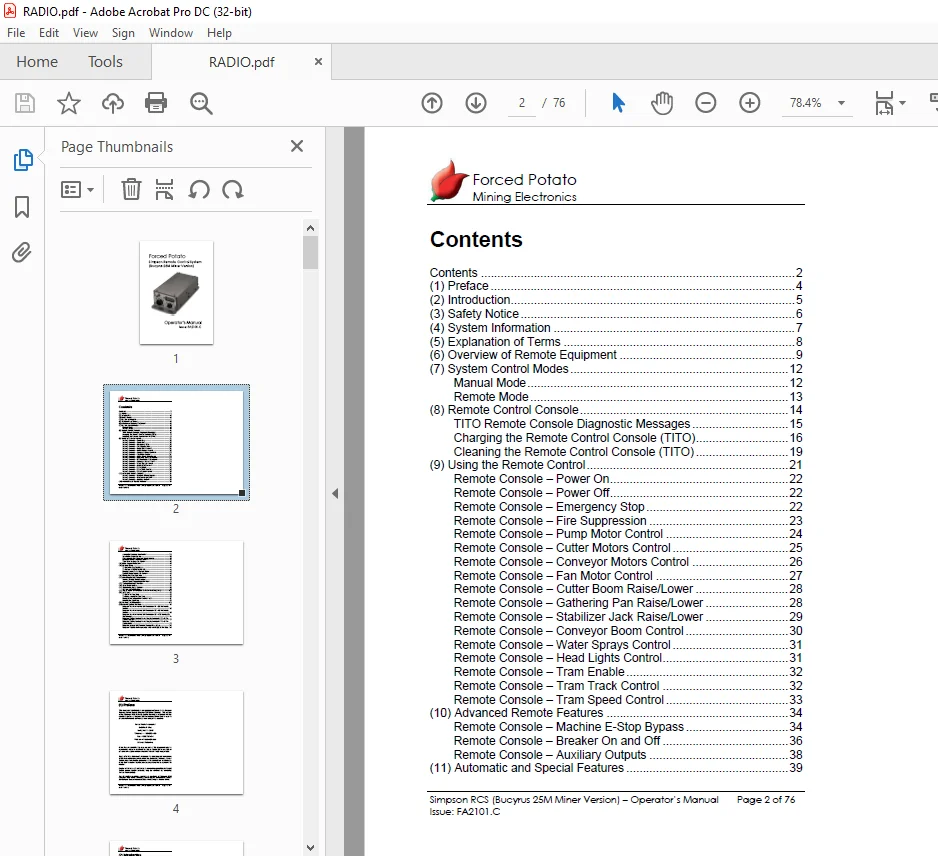938x856 pixels.
Task: Expand the page display options arrow
Action: [903, 103]
